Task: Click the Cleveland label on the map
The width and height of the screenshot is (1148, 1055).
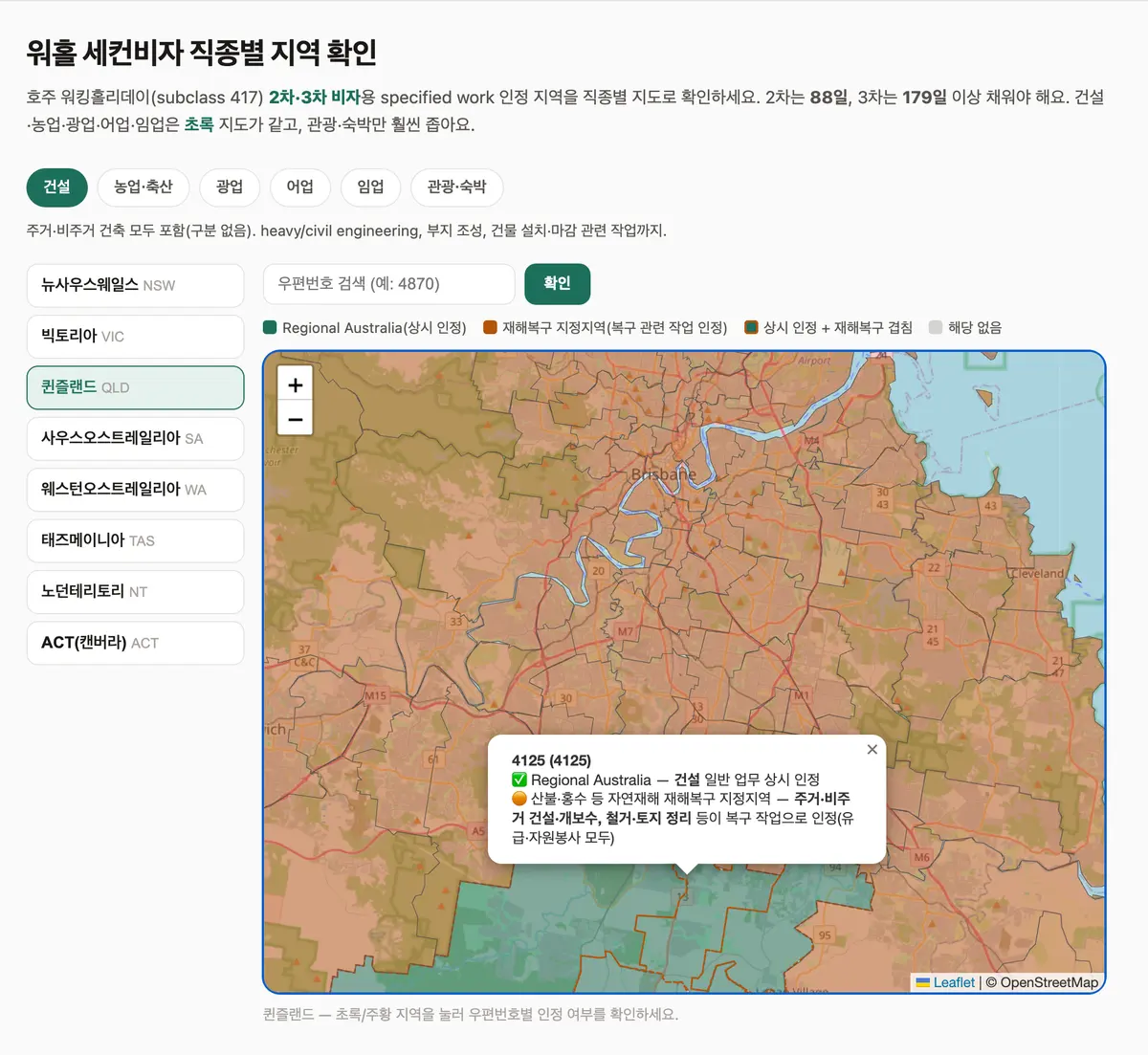Action: coord(1037,574)
